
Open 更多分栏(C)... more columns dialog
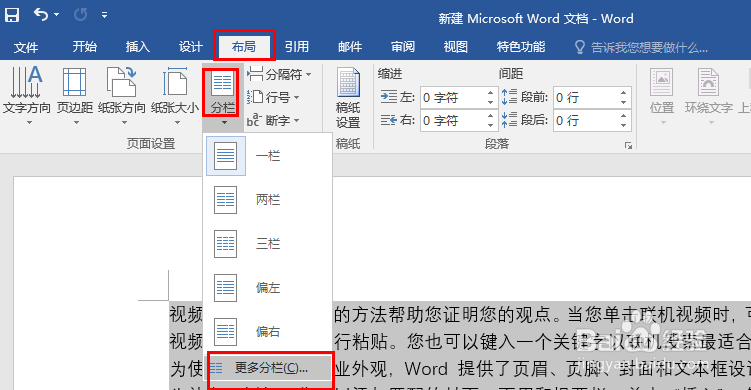(270, 368)
